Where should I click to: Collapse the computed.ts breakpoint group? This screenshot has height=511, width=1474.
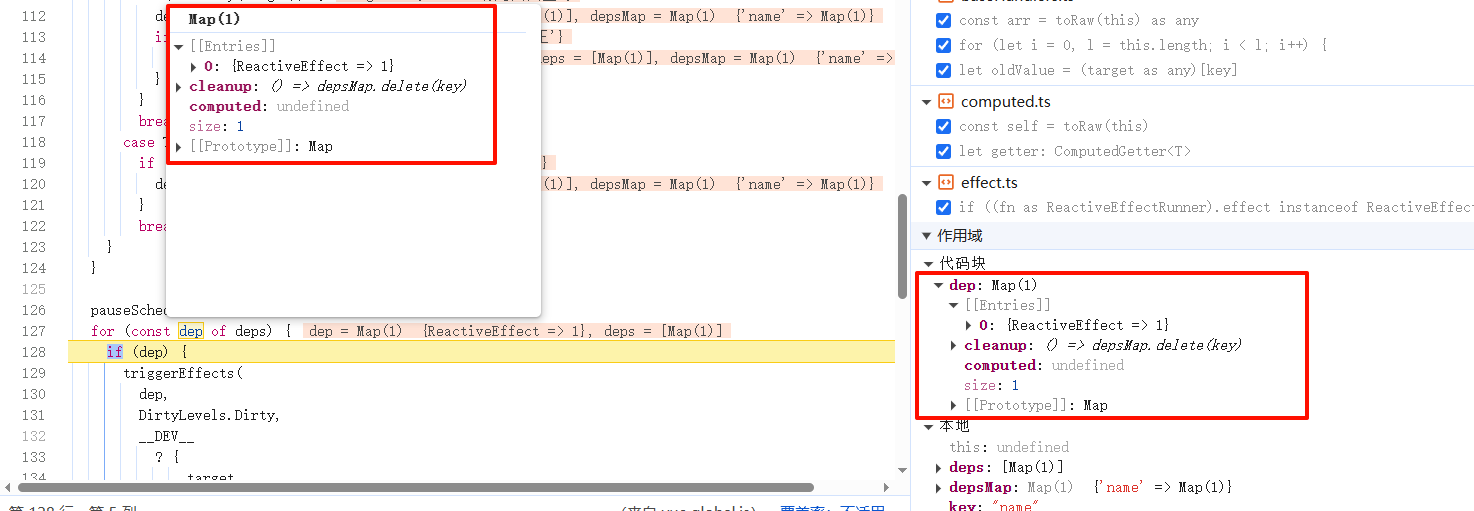[x=926, y=102]
